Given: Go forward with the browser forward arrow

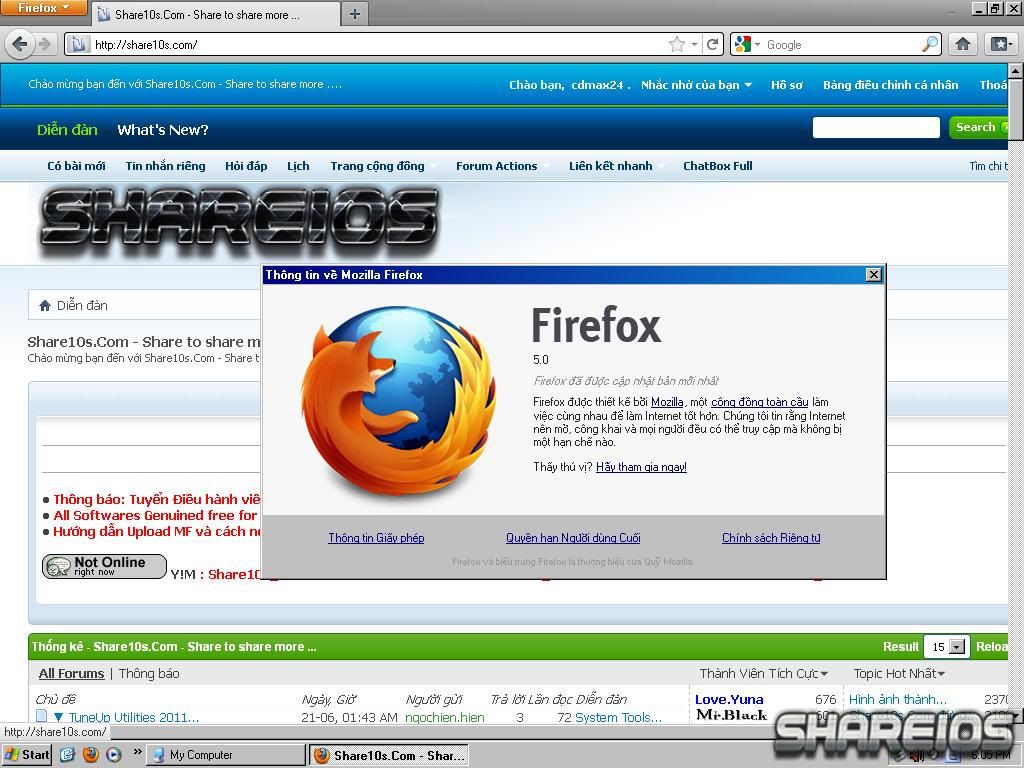Looking at the screenshot, I should (45, 44).
